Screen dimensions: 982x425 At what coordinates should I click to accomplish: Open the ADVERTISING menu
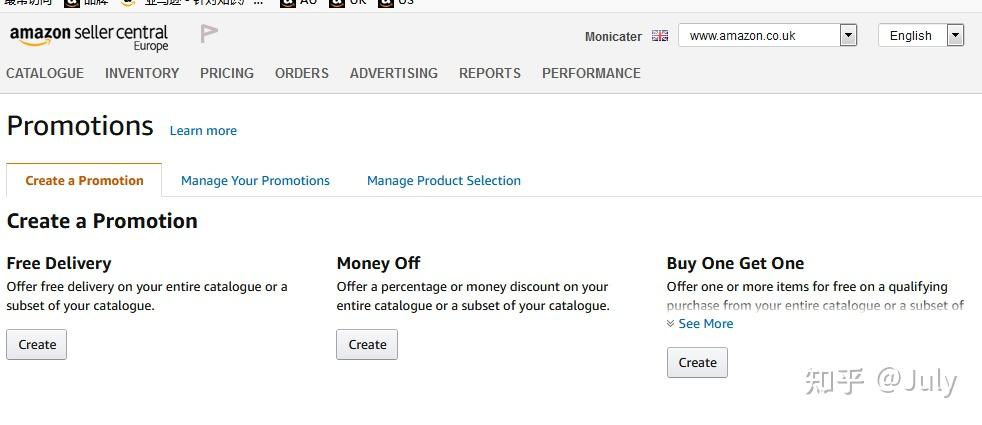click(x=394, y=73)
